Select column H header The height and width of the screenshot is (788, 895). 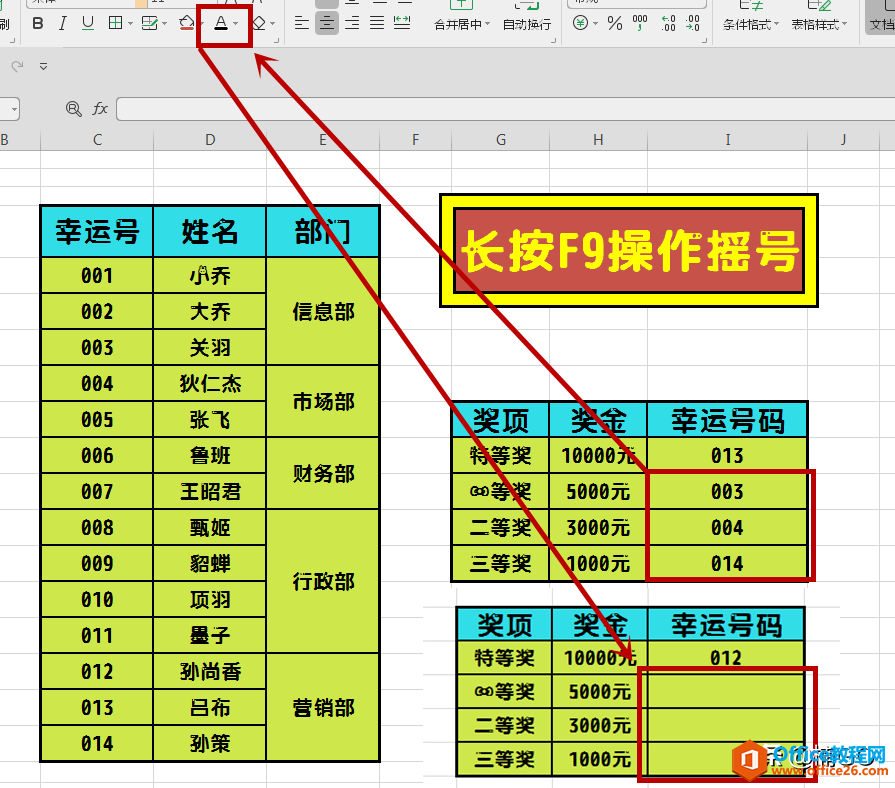point(598,140)
